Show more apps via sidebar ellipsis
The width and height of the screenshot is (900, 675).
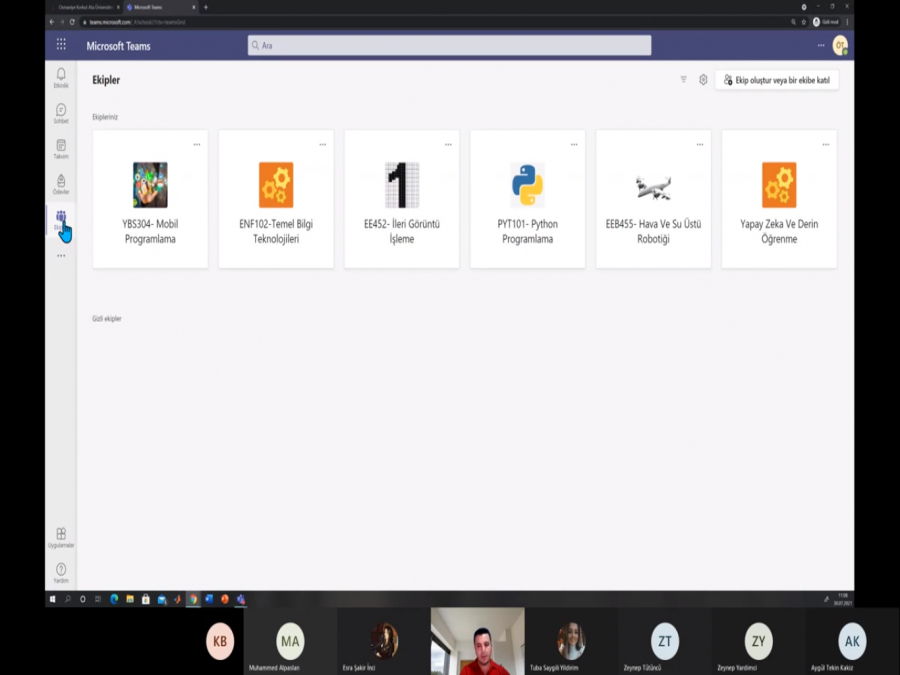(61, 255)
